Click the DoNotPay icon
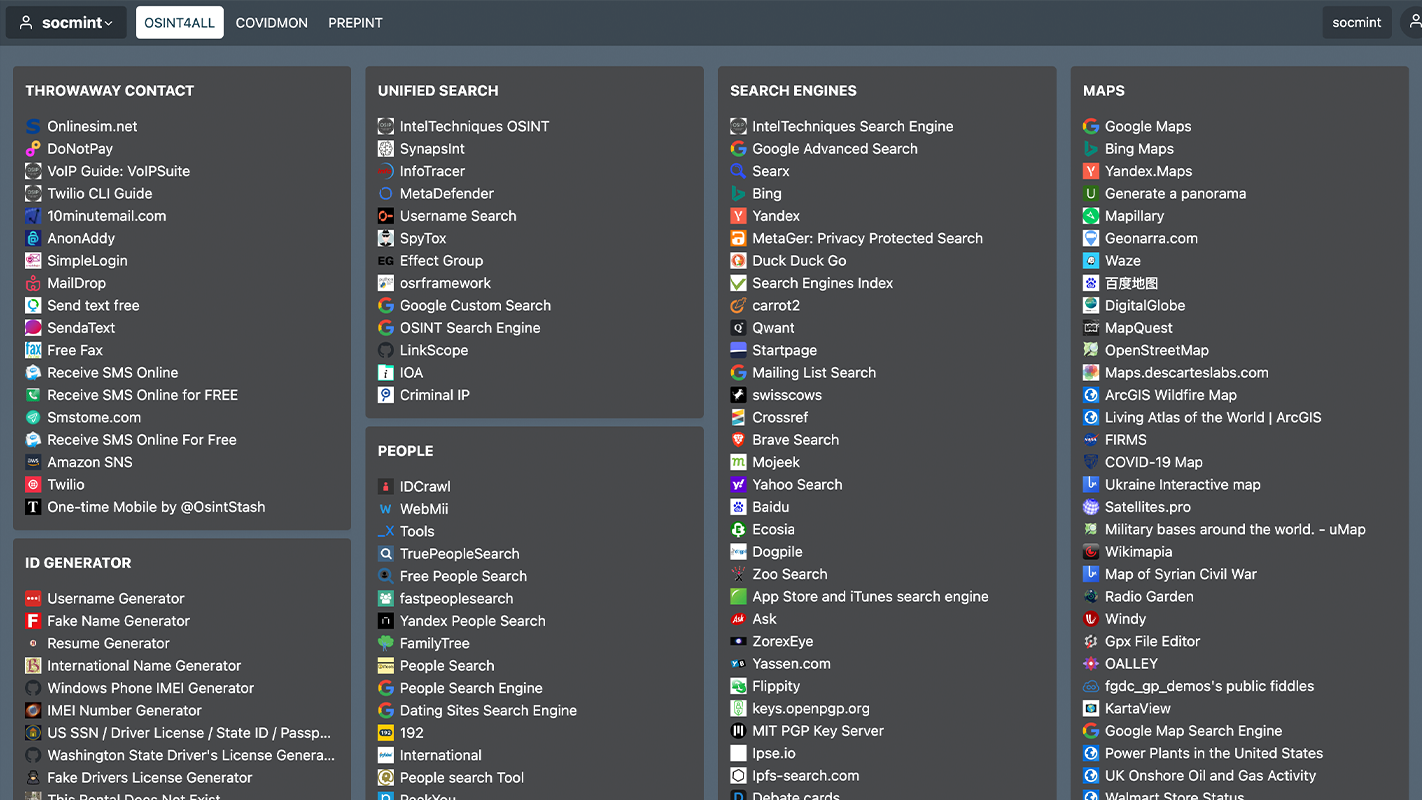The height and width of the screenshot is (800, 1422). (x=33, y=149)
